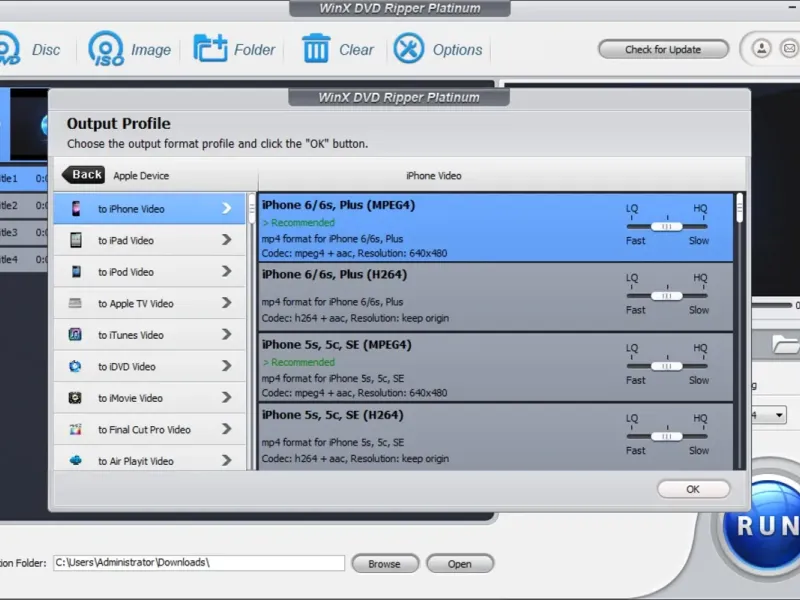Image resolution: width=800 pixels, height=600 pixels.
Task: Click the iPad device icon
Action: pyautogui.click(x=76, y=240)
